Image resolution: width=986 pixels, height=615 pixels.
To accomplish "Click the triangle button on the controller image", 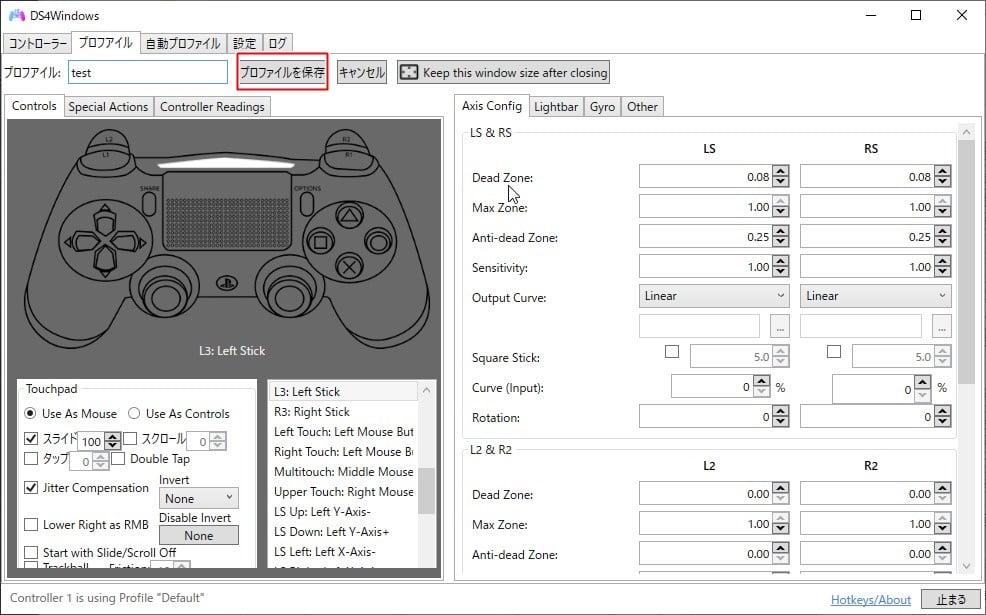I will 350,217.
